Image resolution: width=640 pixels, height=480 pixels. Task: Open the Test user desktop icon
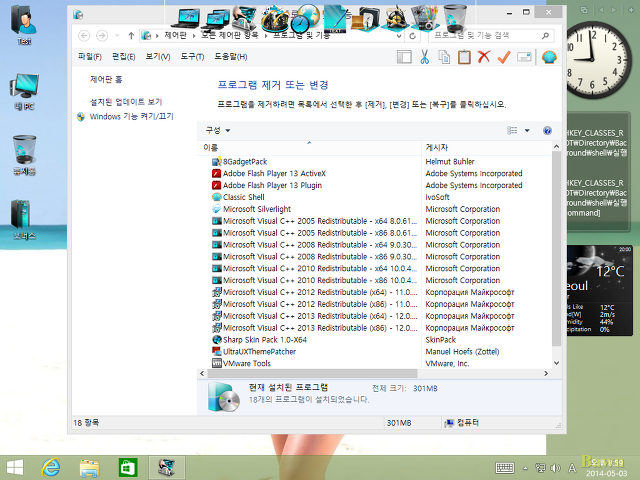tap(24, 25)
